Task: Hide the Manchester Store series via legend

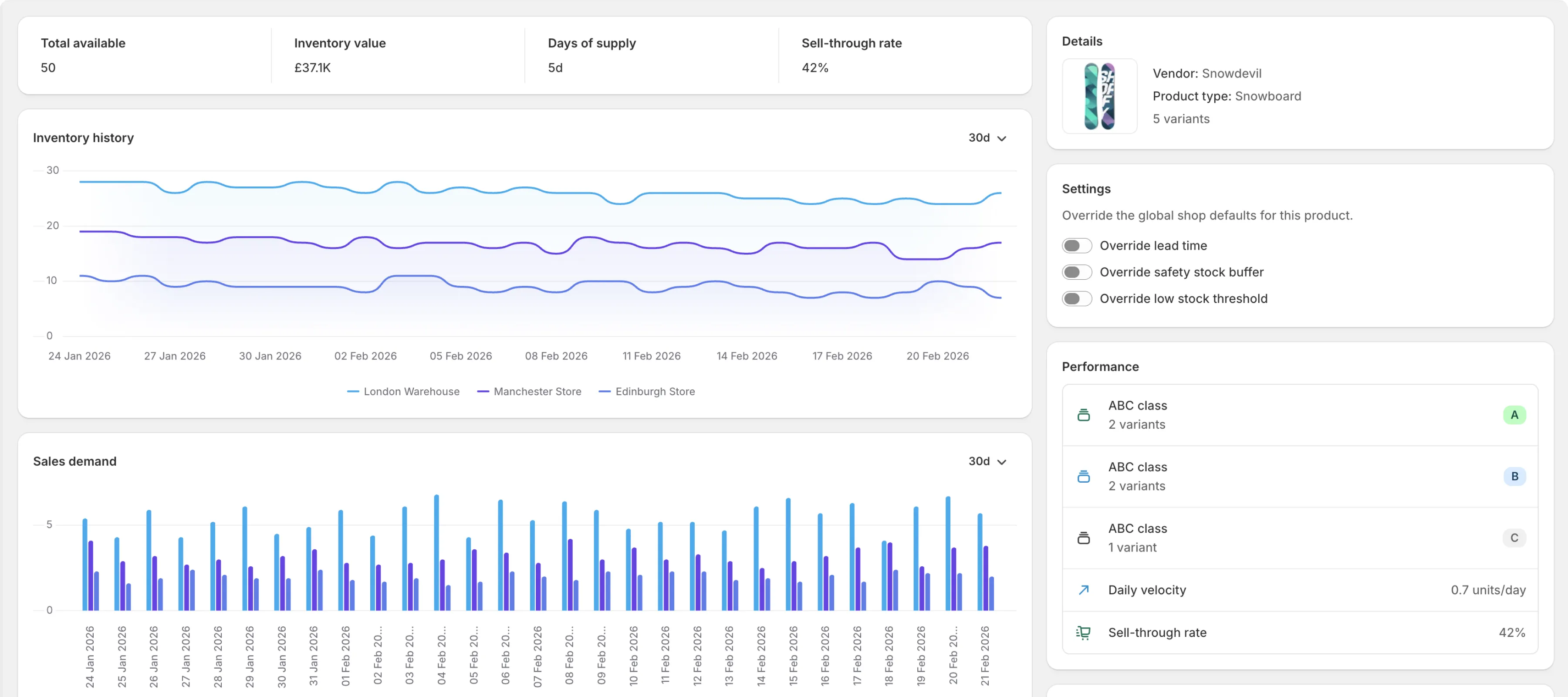Action: (x=537, y=392)
